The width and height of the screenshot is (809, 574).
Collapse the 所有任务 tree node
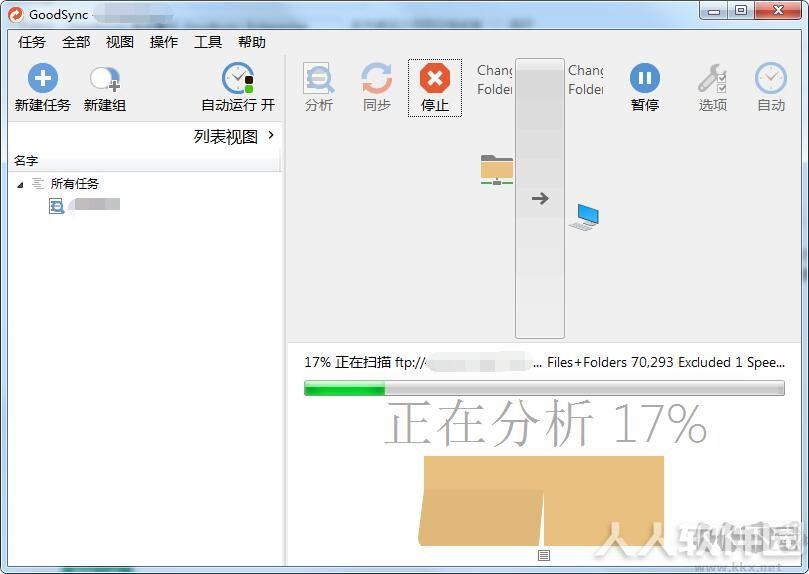(x=20, y=185)
